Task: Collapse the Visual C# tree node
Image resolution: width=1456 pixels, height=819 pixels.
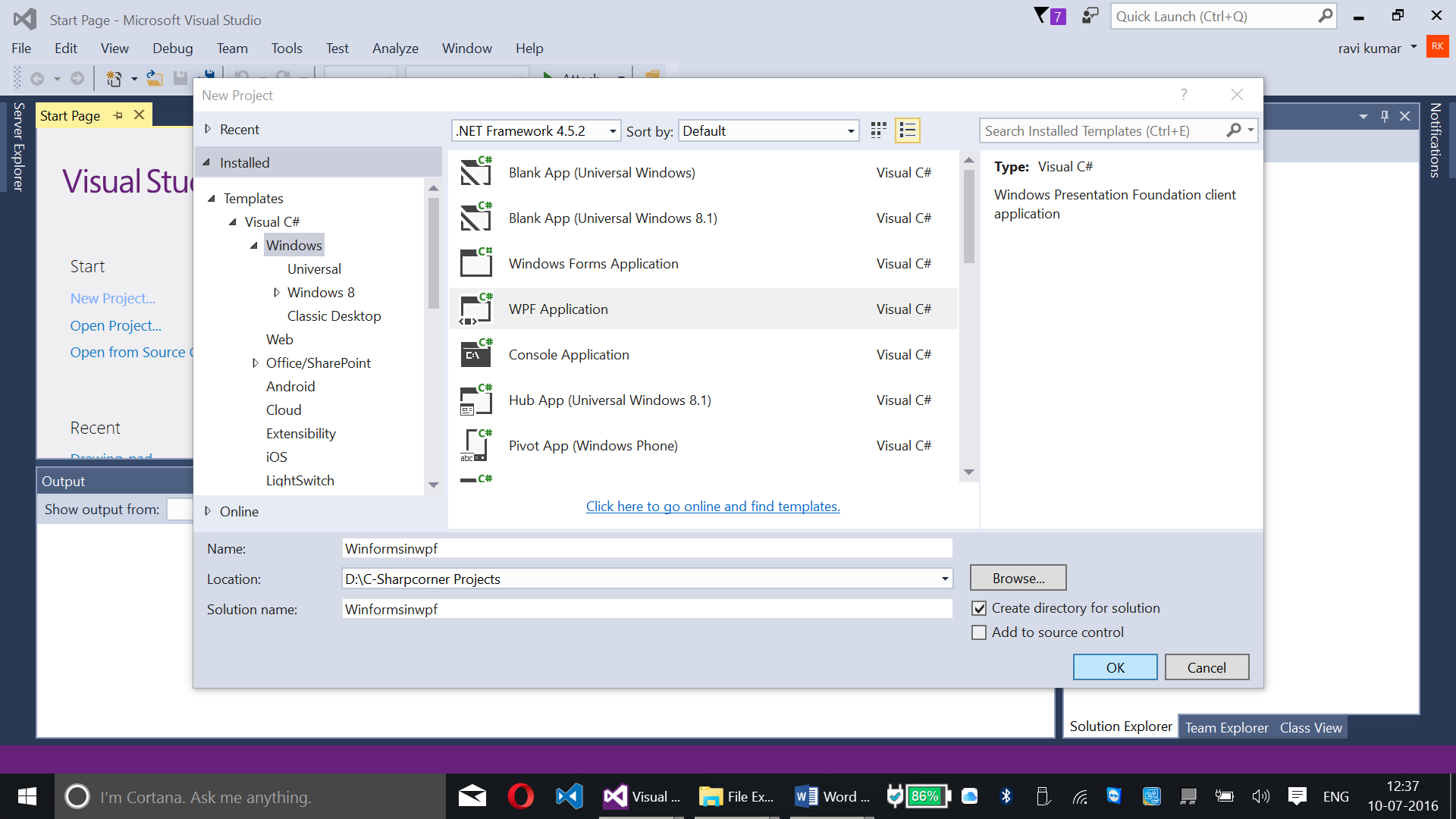Action: (233, 222)
